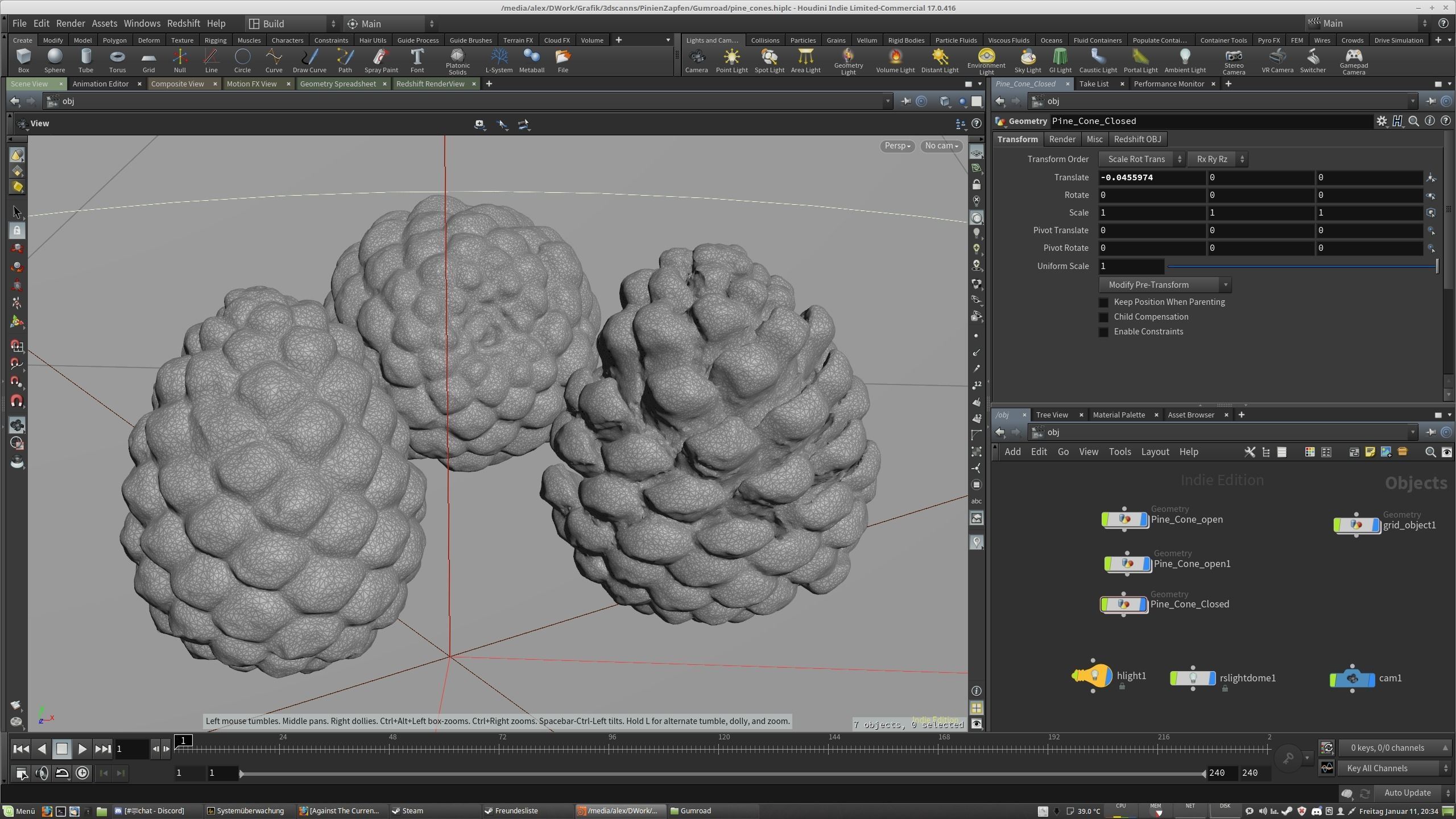Switch to the Redshift RenderView tab
Image resolution: width=1456 pixels, height=819 pixels.
tap(431, 84)
